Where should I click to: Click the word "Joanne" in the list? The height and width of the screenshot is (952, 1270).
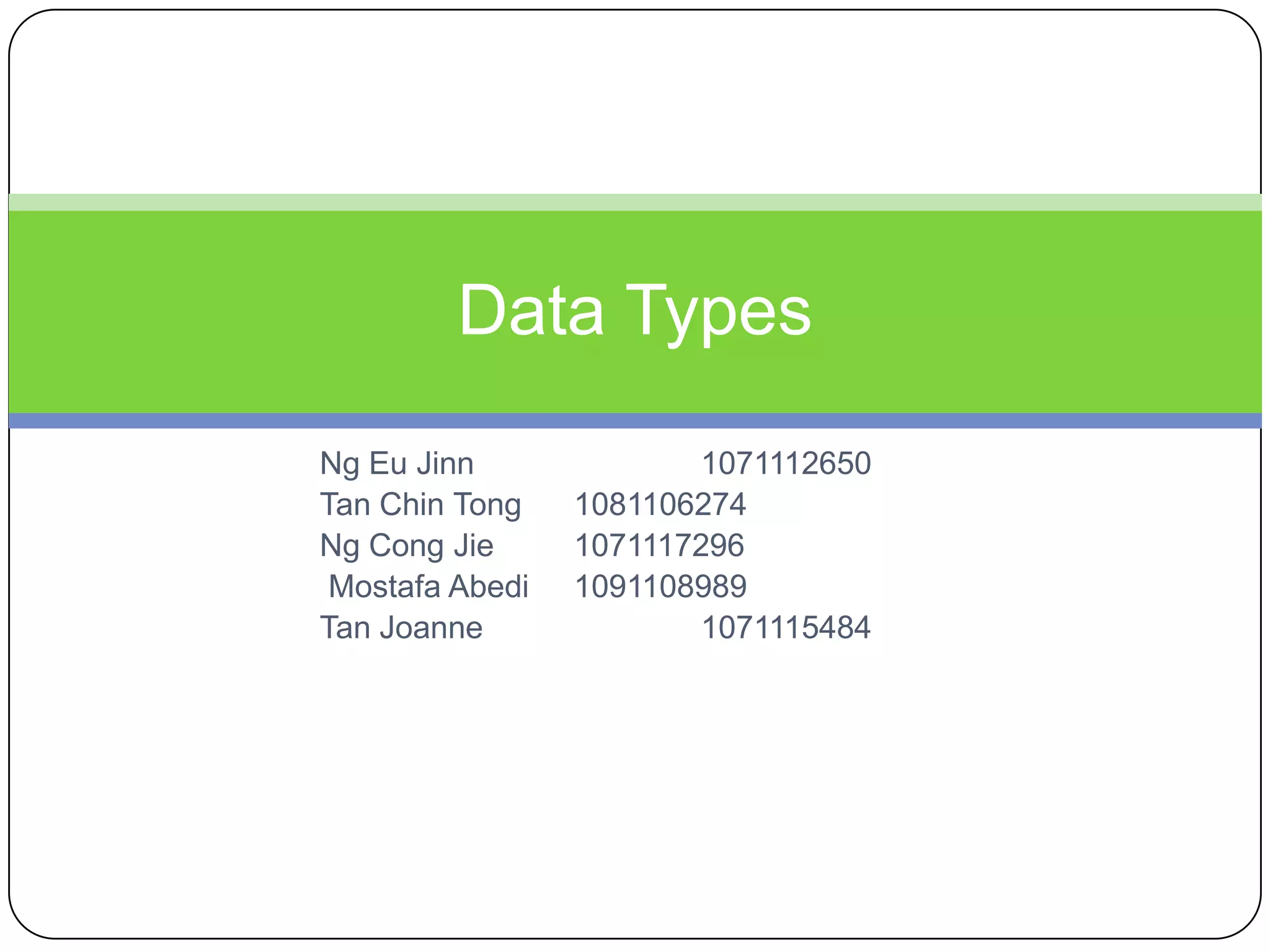(x=431, y=627)
